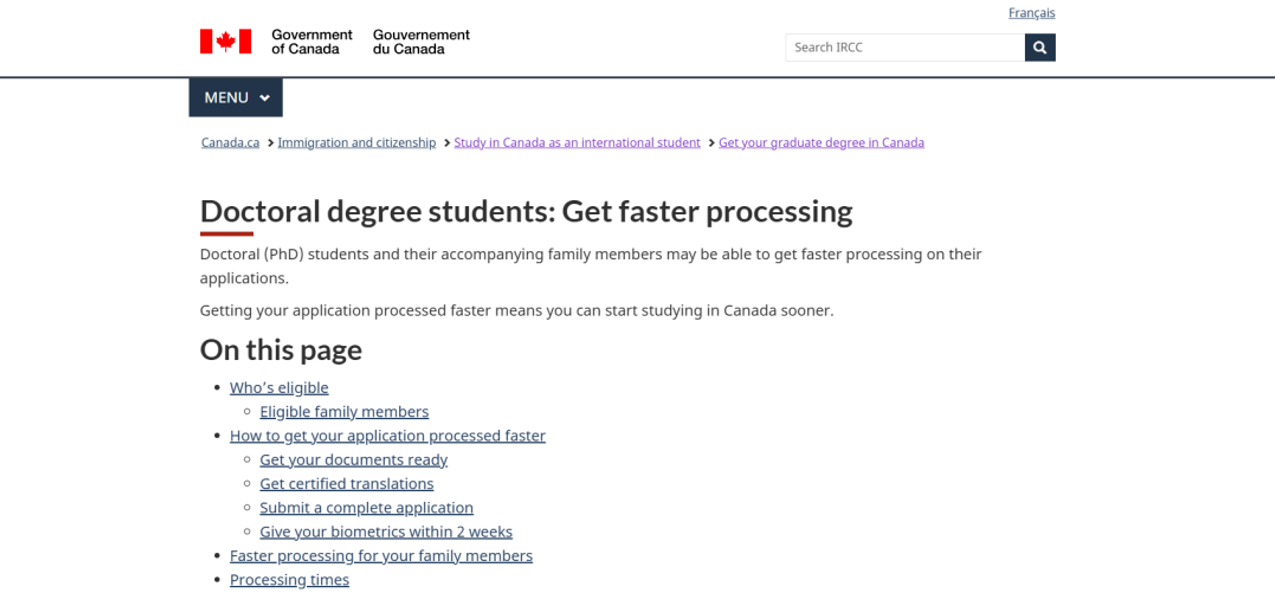Open Immigration and citizenship breadcrumb
The image size is (1275, 599).
coord(357,143)
